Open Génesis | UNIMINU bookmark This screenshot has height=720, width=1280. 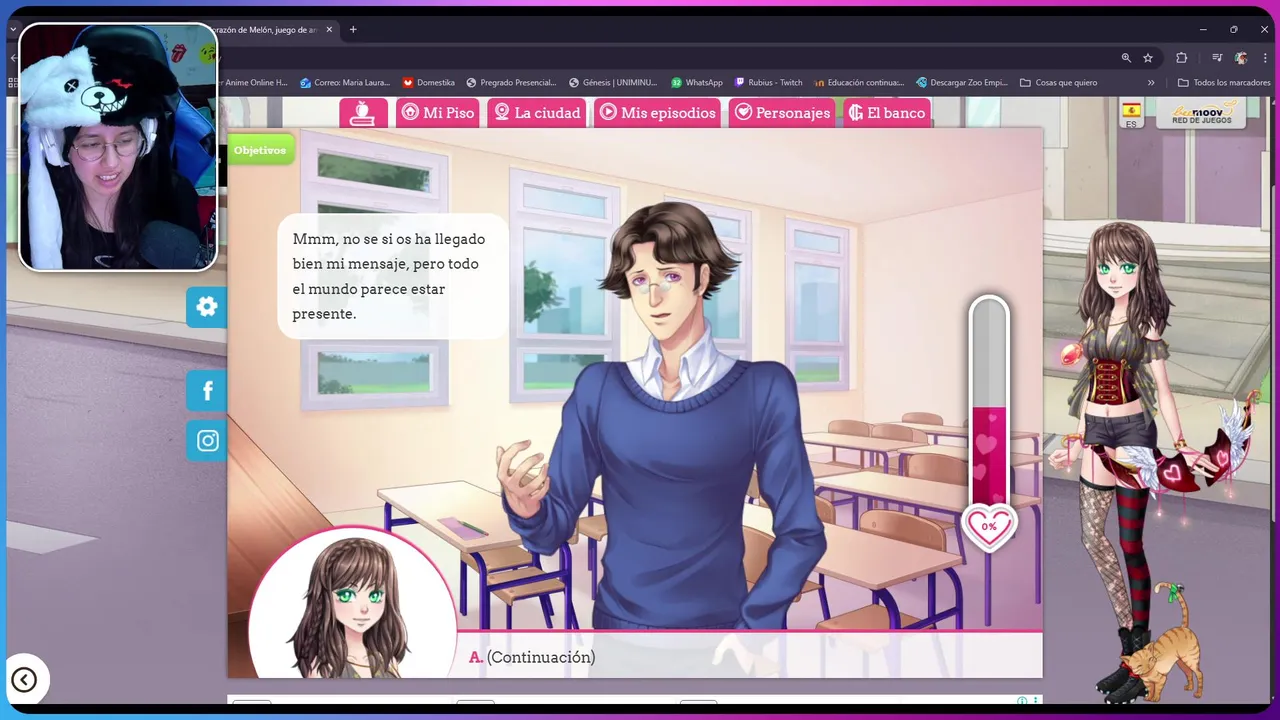tap(613, 83)
